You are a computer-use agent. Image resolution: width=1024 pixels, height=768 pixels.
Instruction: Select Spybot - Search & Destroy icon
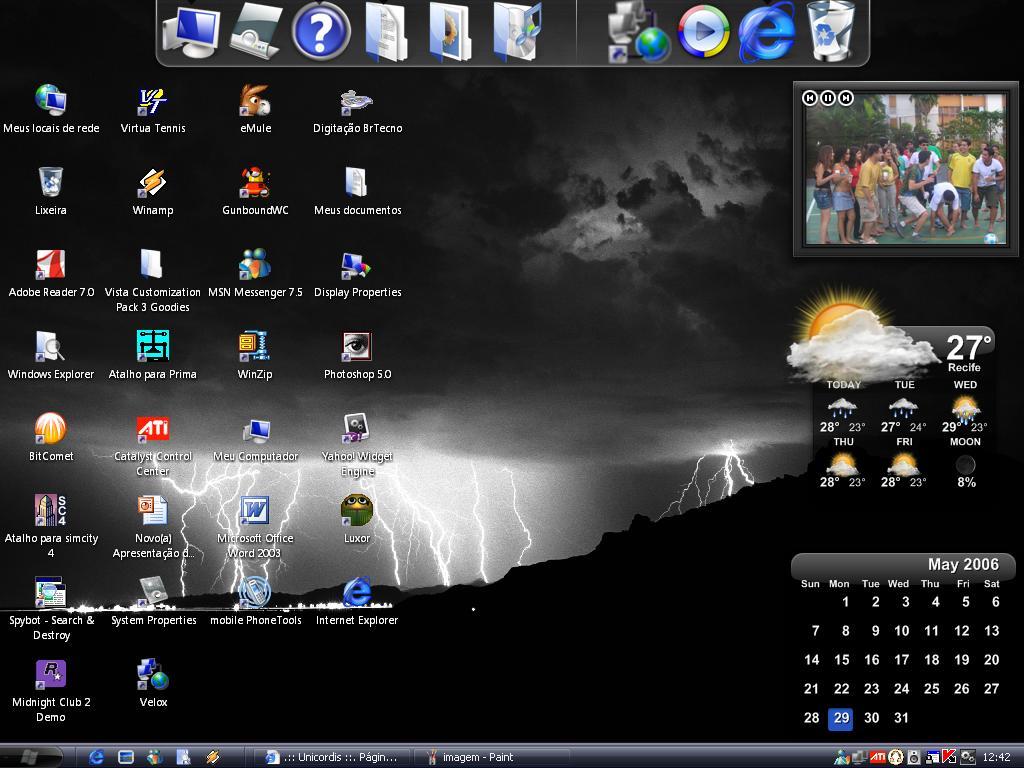tap(51, 609)
